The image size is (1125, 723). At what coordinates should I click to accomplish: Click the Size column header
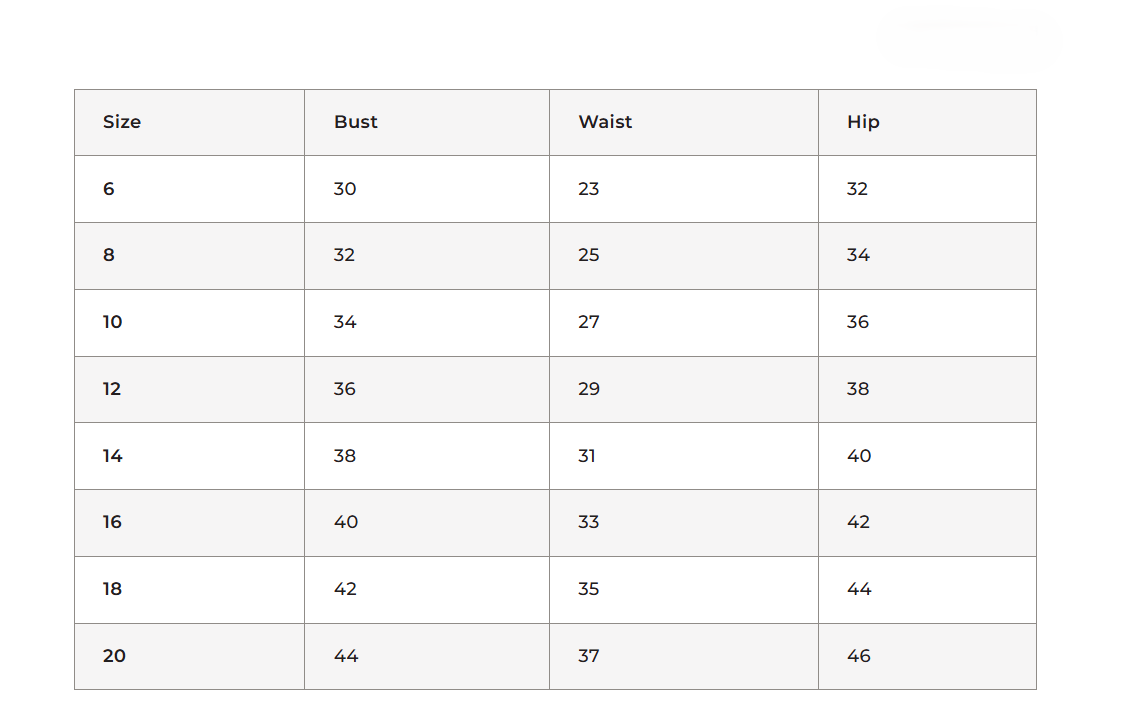(122, 122)
